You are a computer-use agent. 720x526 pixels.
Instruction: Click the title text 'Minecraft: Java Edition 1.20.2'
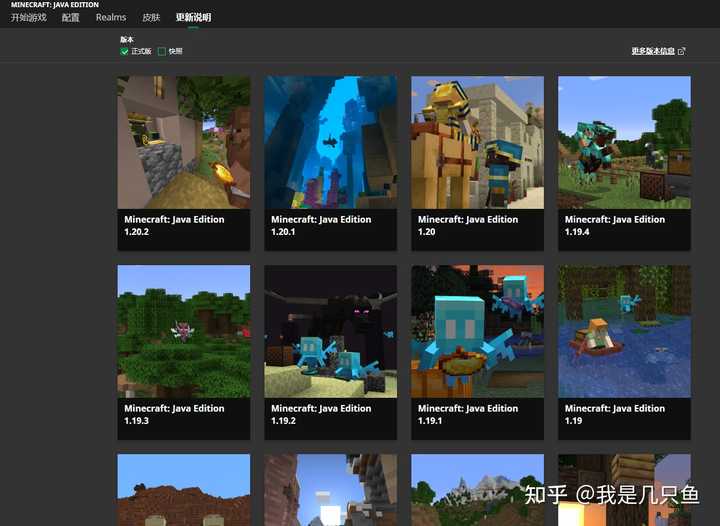pyautogui.click(x=174, y=225)
